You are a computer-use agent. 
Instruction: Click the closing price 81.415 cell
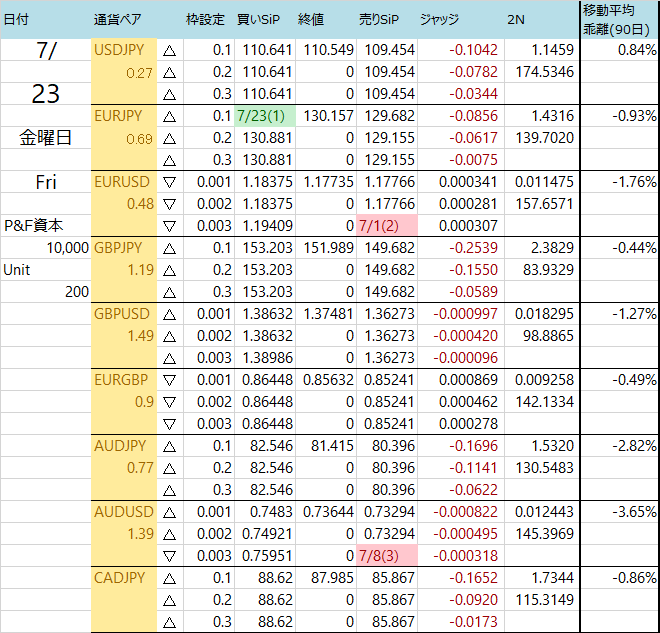tap(326, 446)
